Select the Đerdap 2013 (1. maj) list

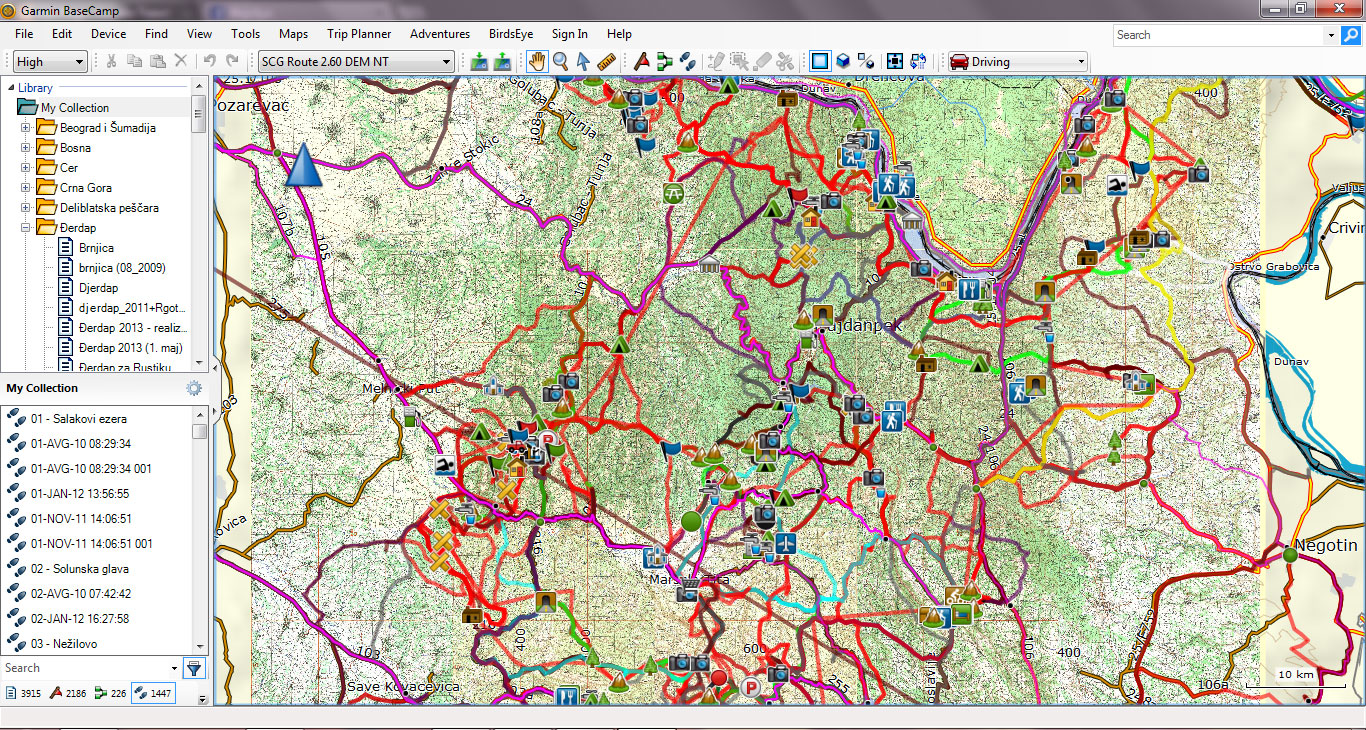[x=130, y=348]
